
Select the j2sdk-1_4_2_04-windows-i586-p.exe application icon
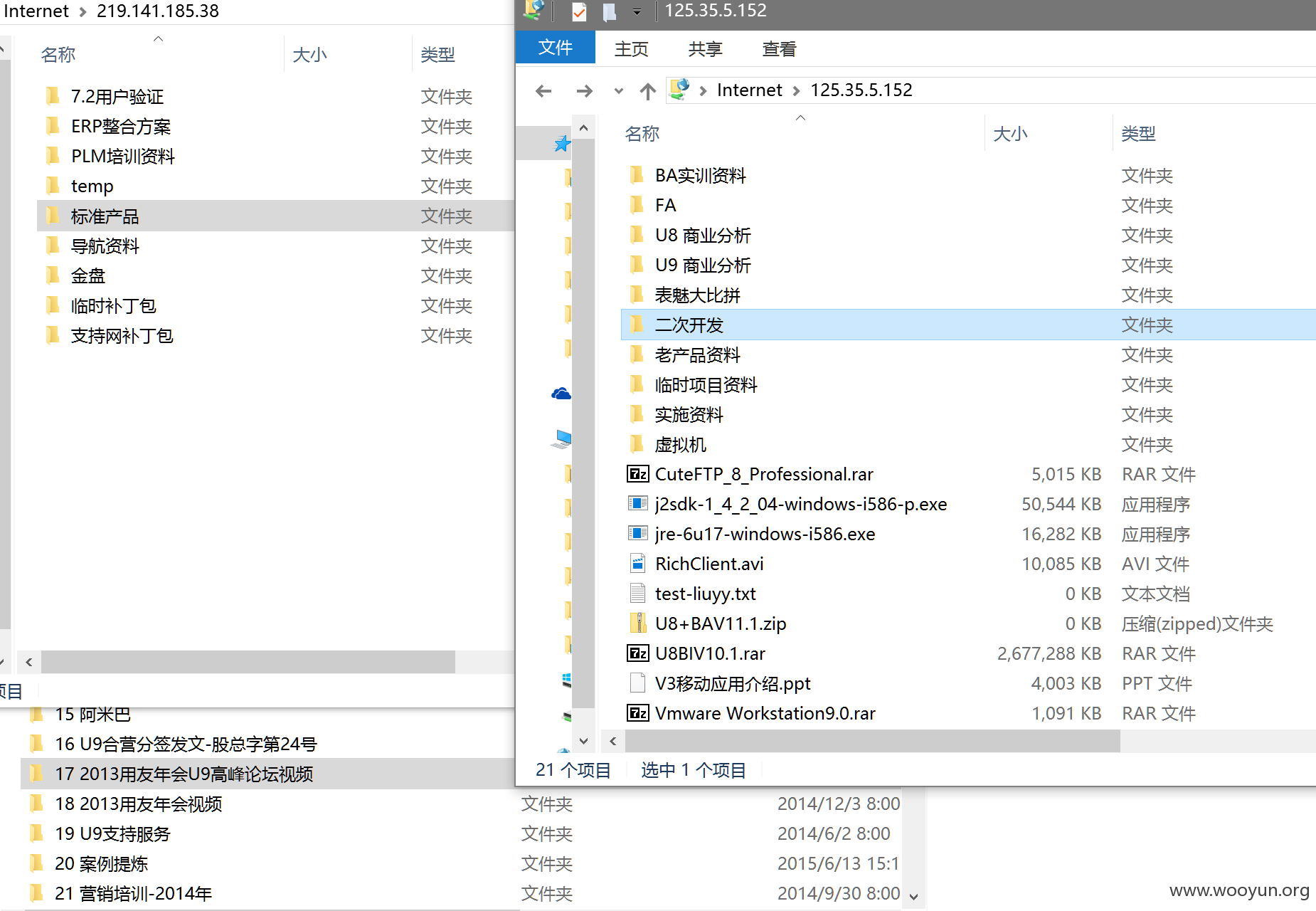(x=637, y=504)
